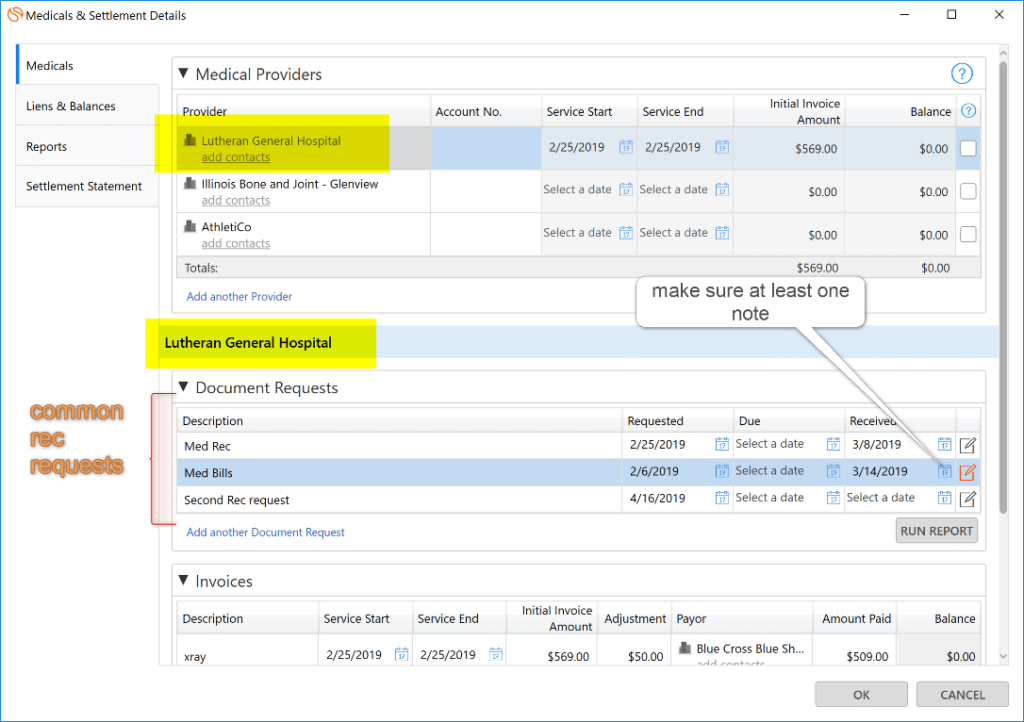Click AthletiCo provider building icon
The width and height of the screenshot is (1024, 722).
click(x=190, y=226)
